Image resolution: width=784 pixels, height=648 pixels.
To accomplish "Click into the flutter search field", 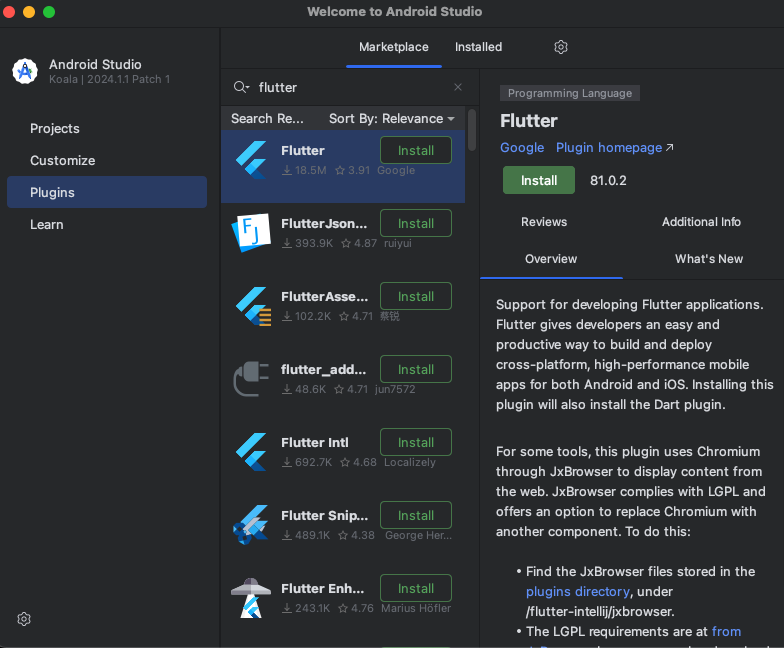I will tap(352, 87).
